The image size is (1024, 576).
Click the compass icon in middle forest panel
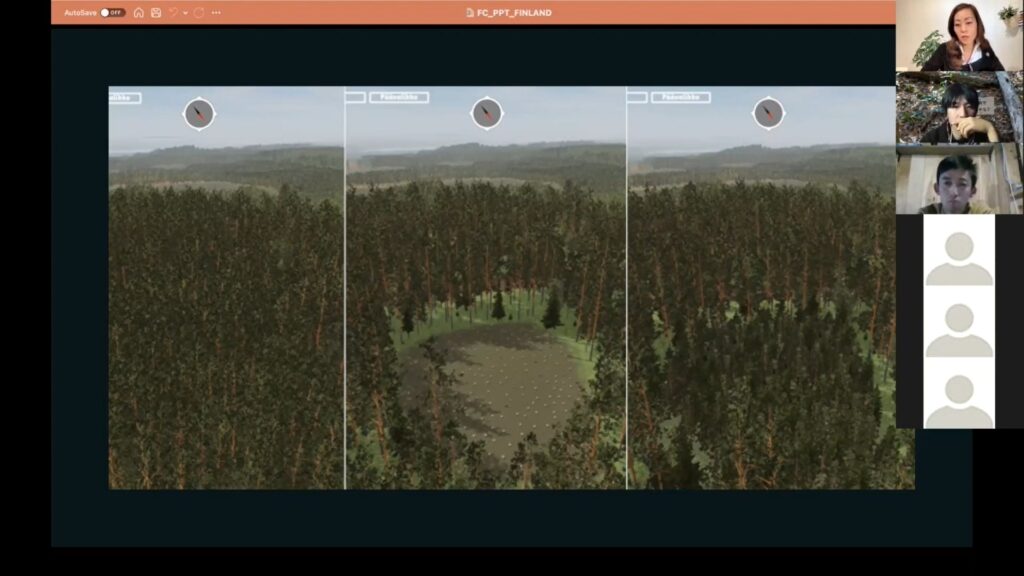tap(487, 113)
